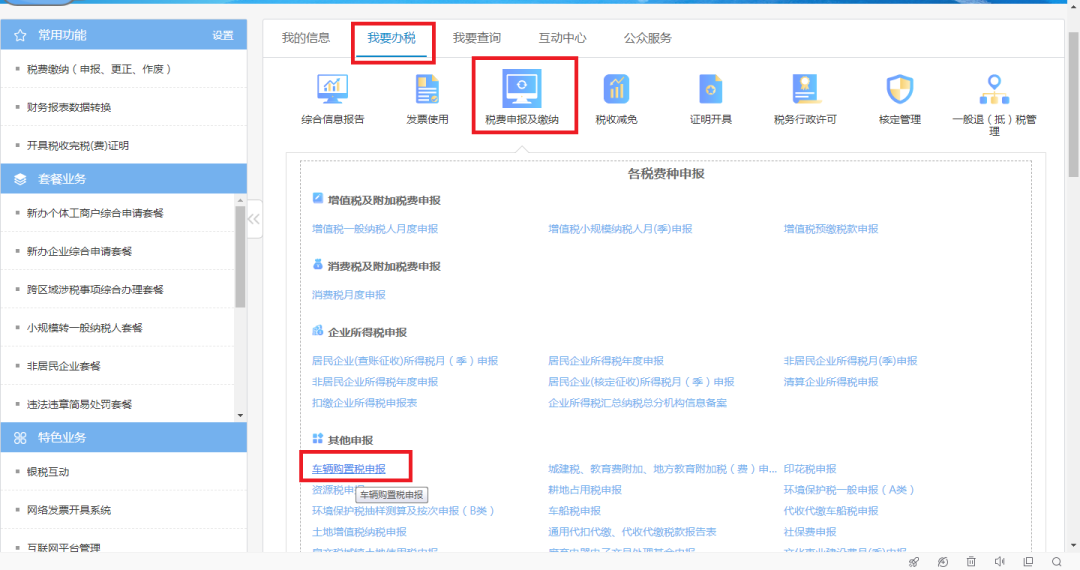Open 增值税一般纳税人月度申报 link
The image size is (1080, 570).
coord(374,229)
